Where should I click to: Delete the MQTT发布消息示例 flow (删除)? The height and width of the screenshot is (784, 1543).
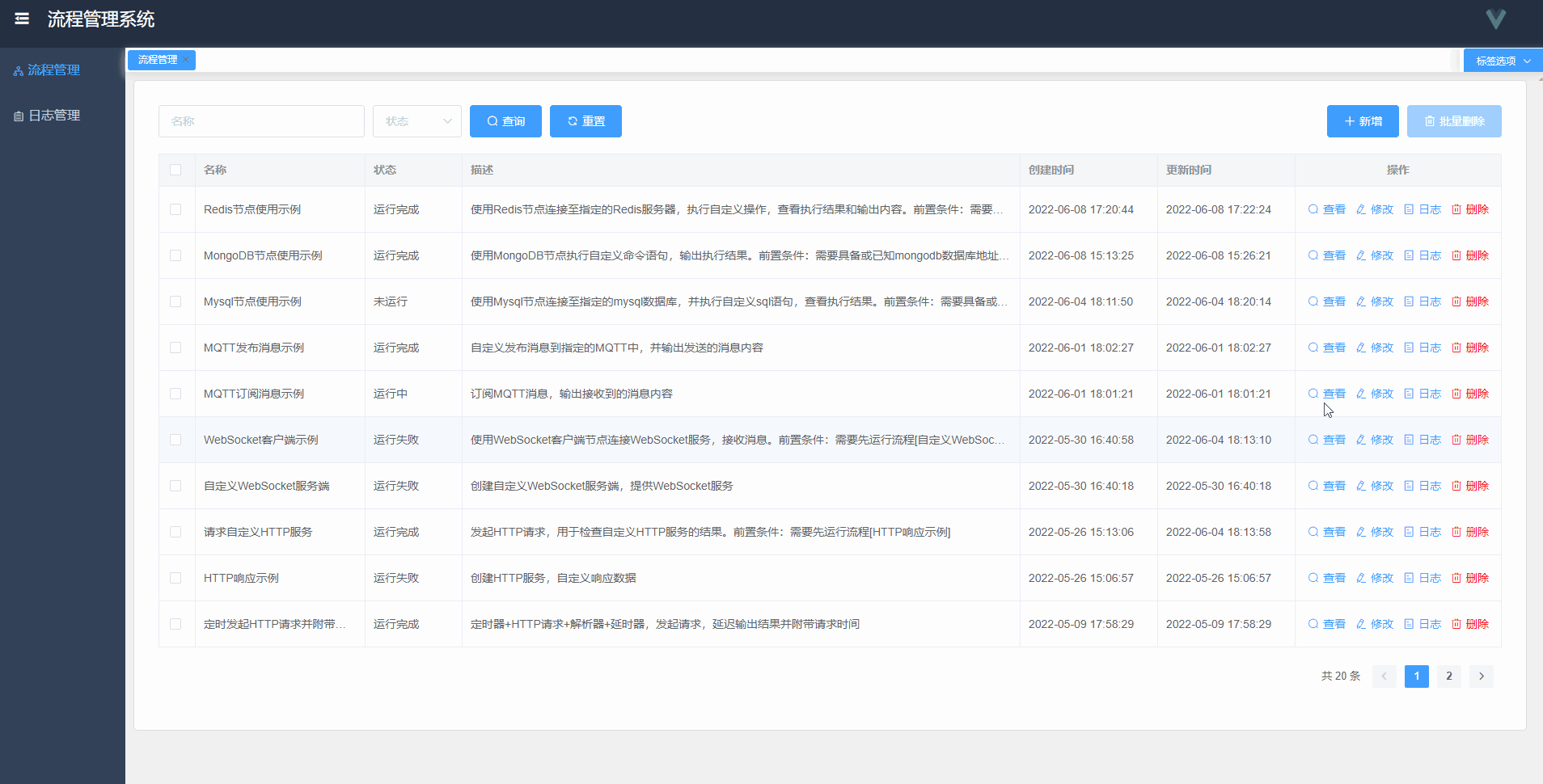[x=1469, y=348]
